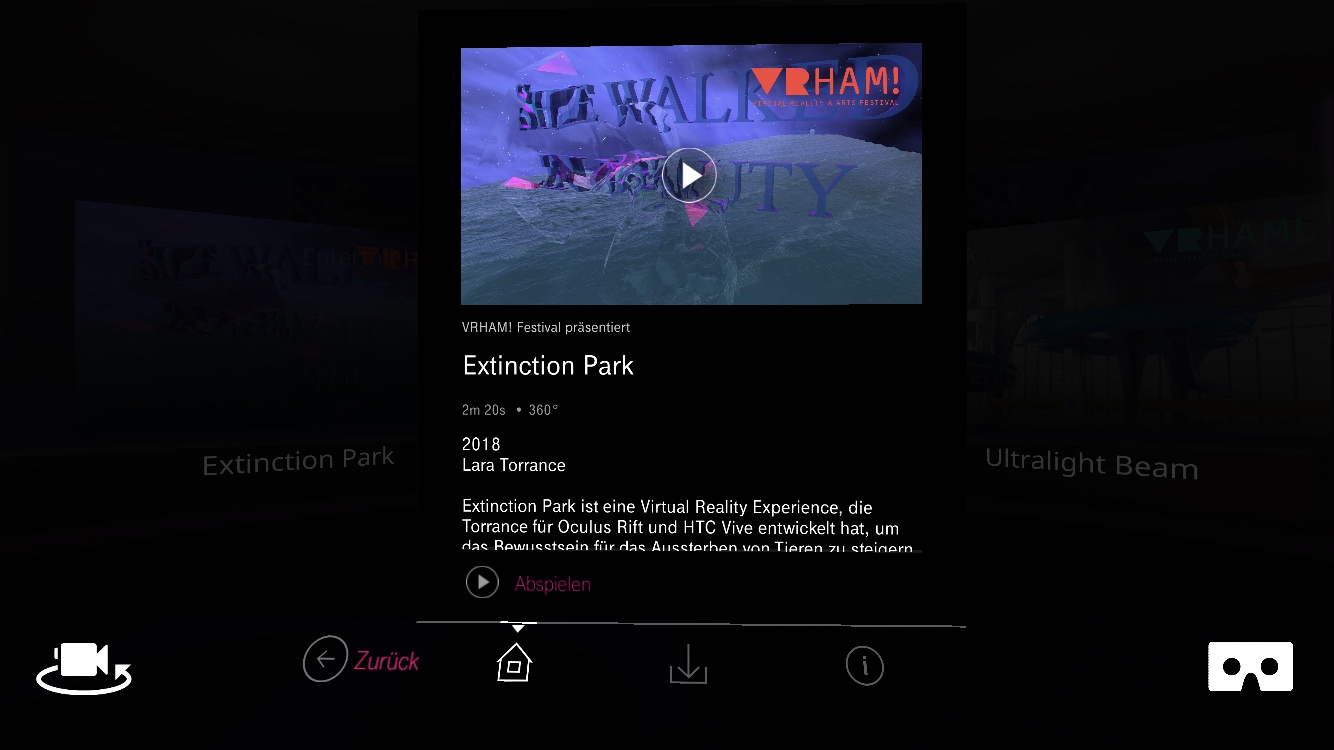Click the dimmed Ultralight Beam preview thumbnail
The image size is (1334, 750).
pos(1150,320)
